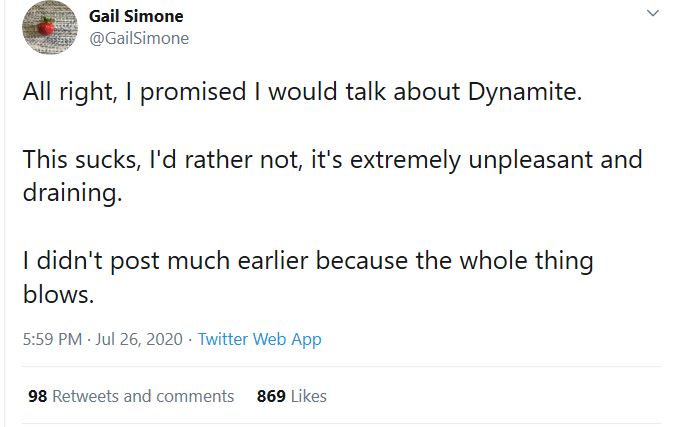View the "Retweets and comments" list
This screenshot has width=676, height=427.
tap(143, 396)
